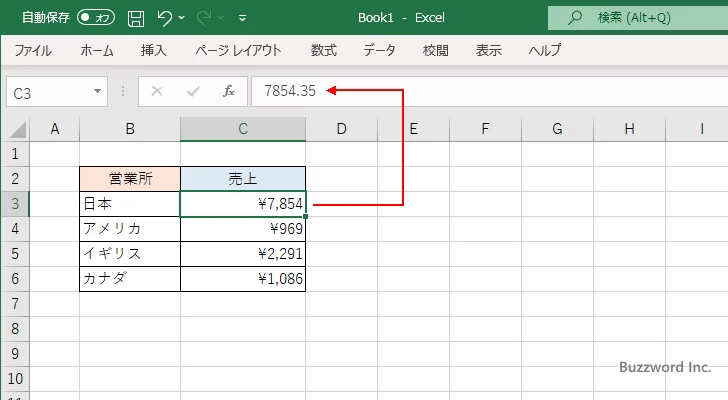The height and width of the screenshot is (400, 728).
Task: Select column B header
Action: [x=130, y=129]
